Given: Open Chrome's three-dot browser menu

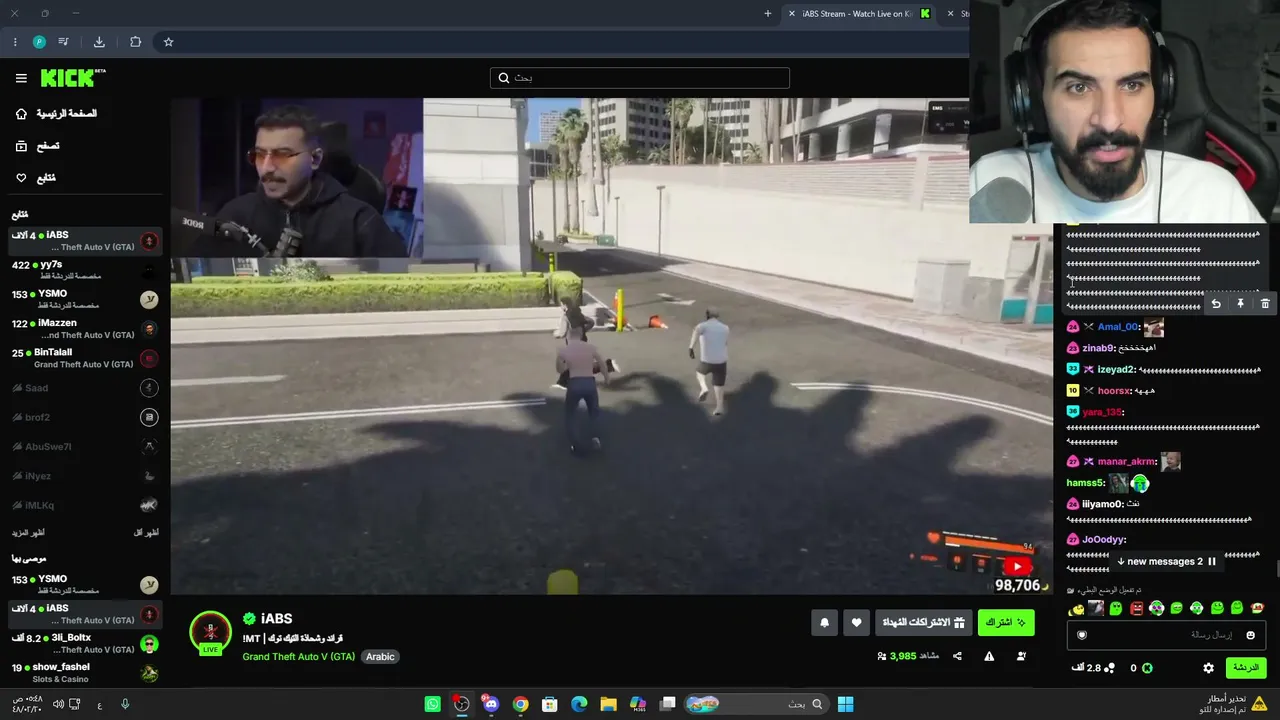Looking at the screenshot, I should pos(15,42).
